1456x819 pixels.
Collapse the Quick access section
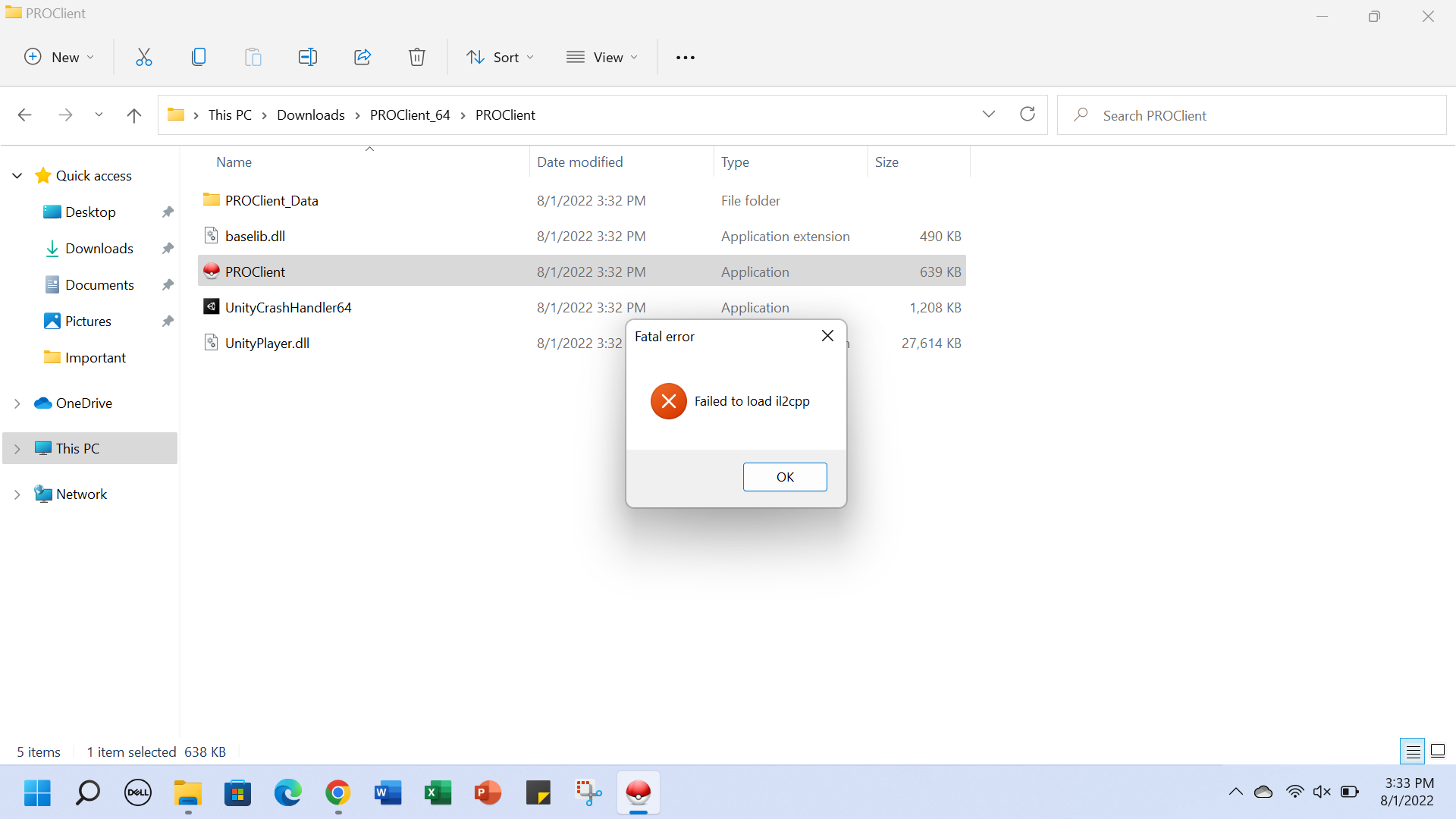pos(17,176)
